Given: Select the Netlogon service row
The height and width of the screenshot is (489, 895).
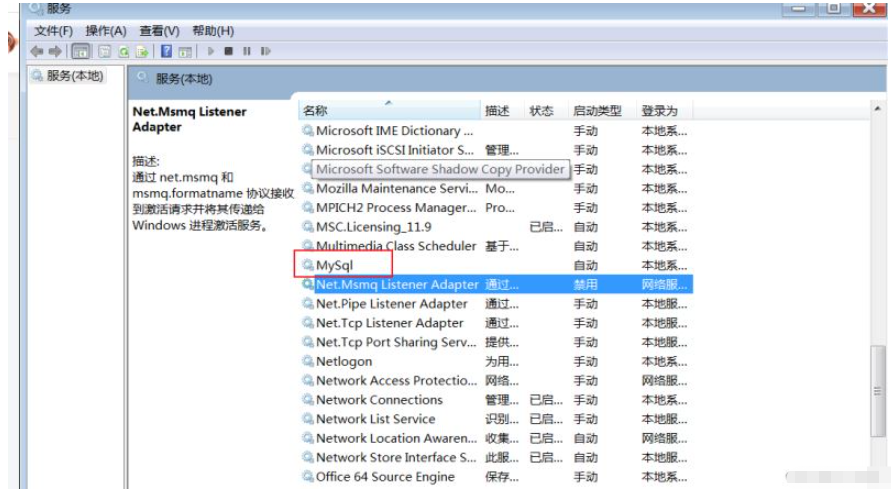Looking at the screenshot, I should coord(343,361).
